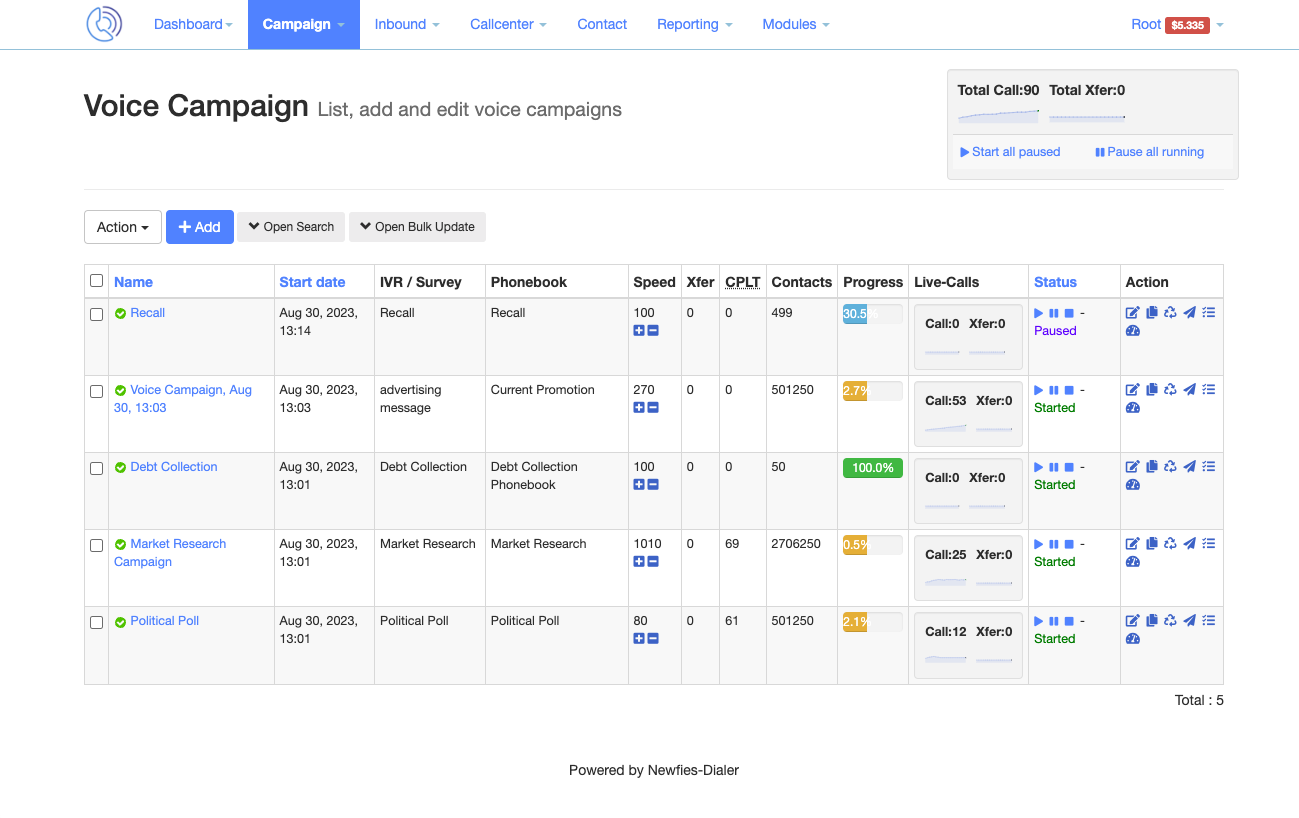This screenshot has width=1299, height=818.
Task: Pause the Market Research Campaign
Action: tap(1053, 544)
